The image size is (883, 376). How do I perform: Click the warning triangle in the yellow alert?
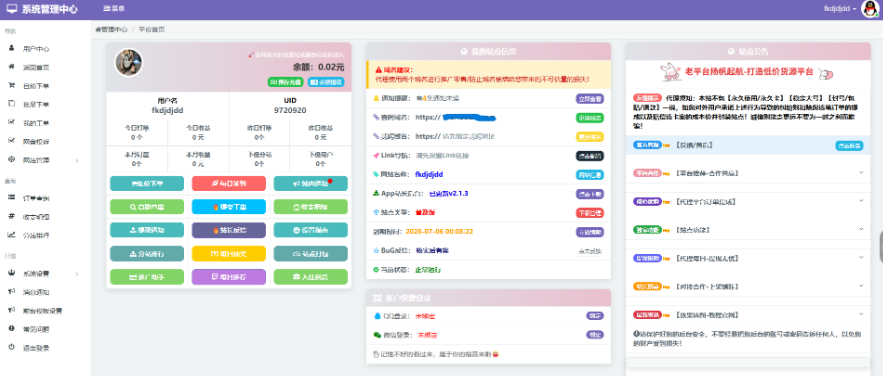point(378,69)
